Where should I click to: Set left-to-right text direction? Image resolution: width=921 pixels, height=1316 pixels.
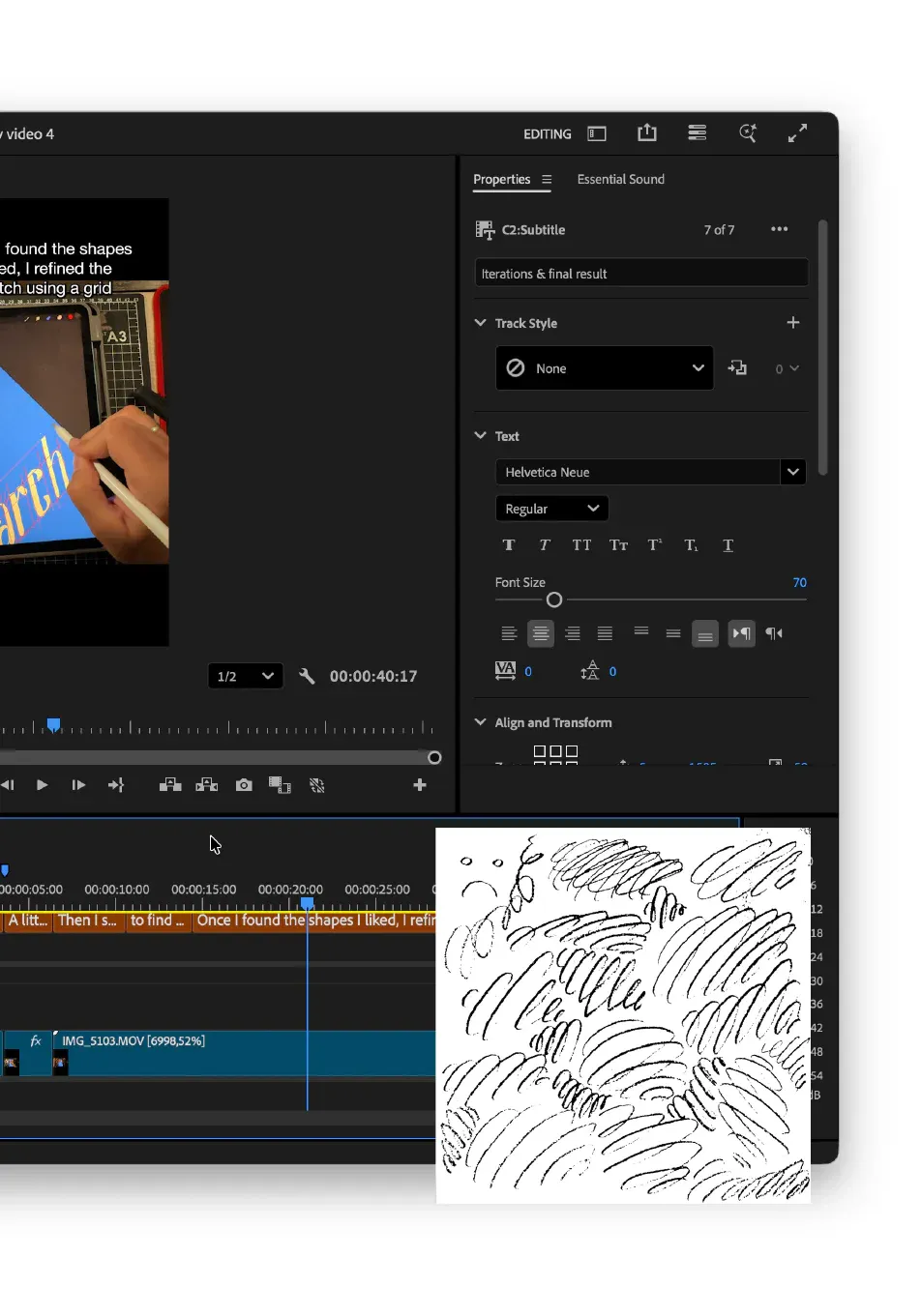pyautogui.click(x=742, y=633)
